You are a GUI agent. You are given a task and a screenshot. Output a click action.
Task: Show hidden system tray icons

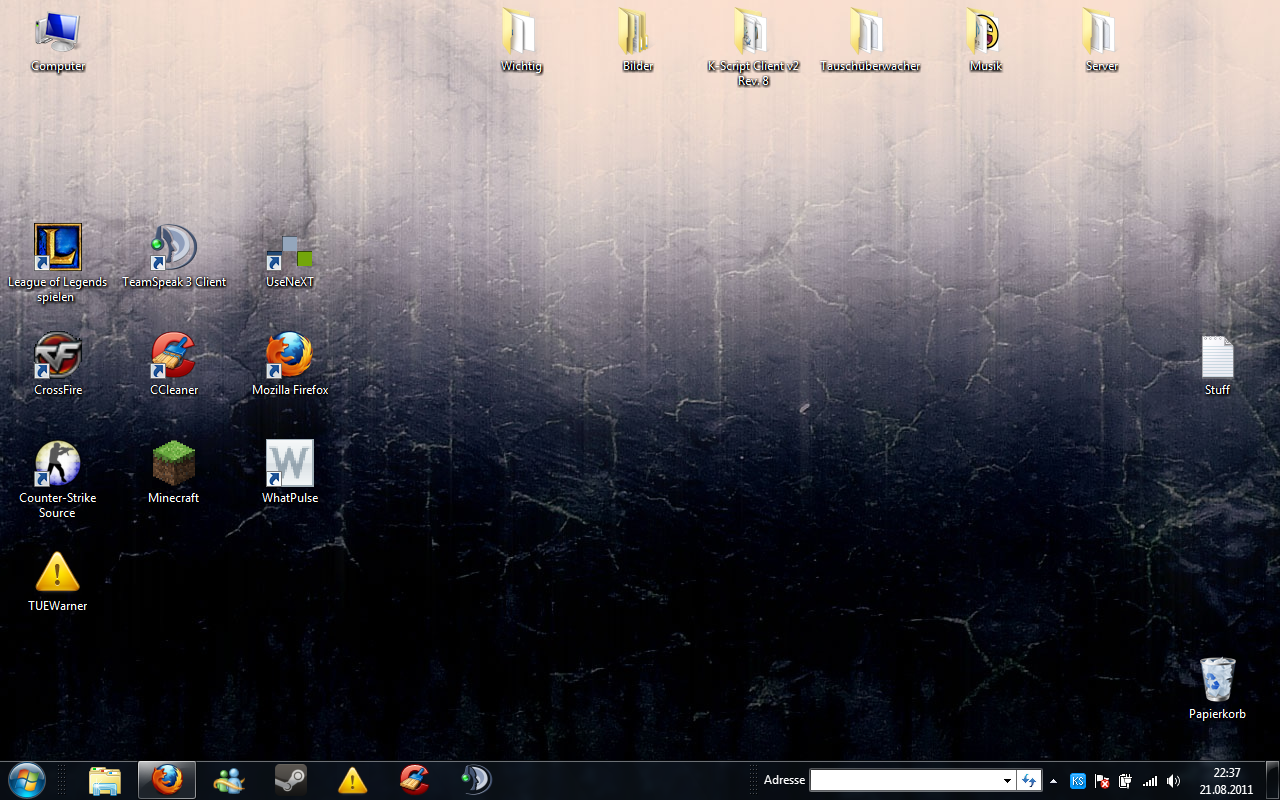point(1053,781)
